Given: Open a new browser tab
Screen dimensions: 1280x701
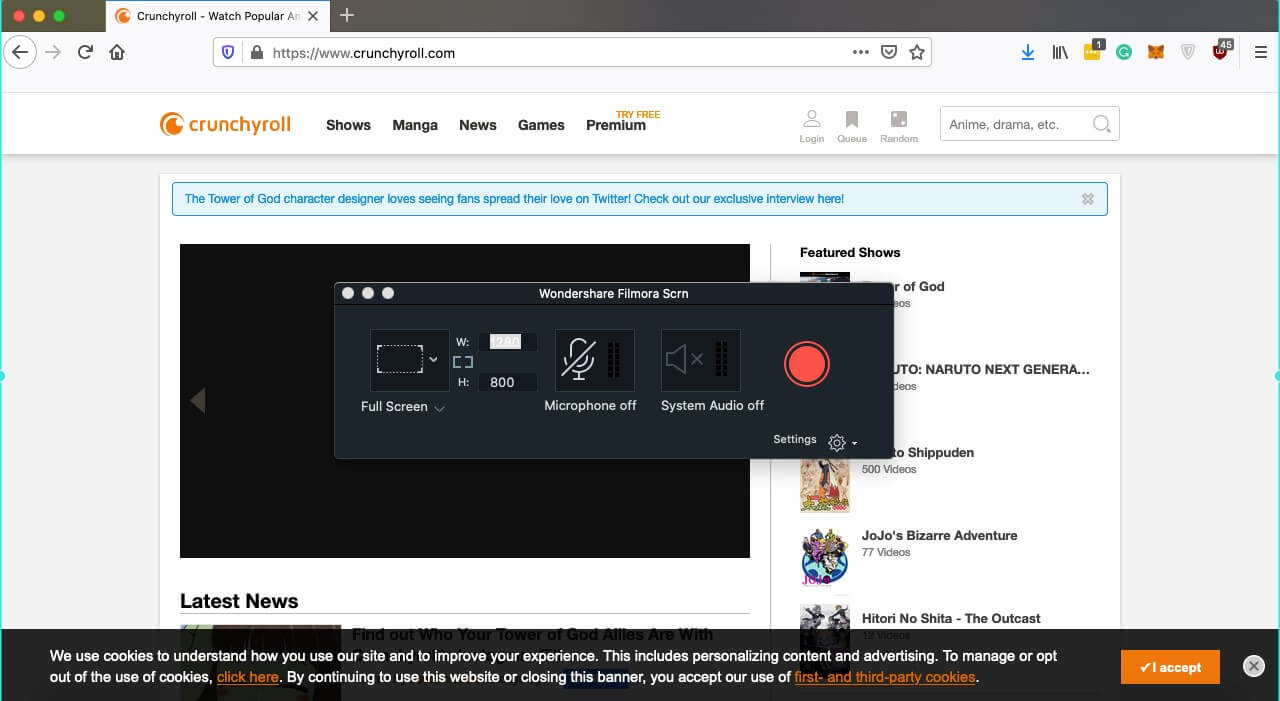Looking at the screenshot, I should (347, 15).
